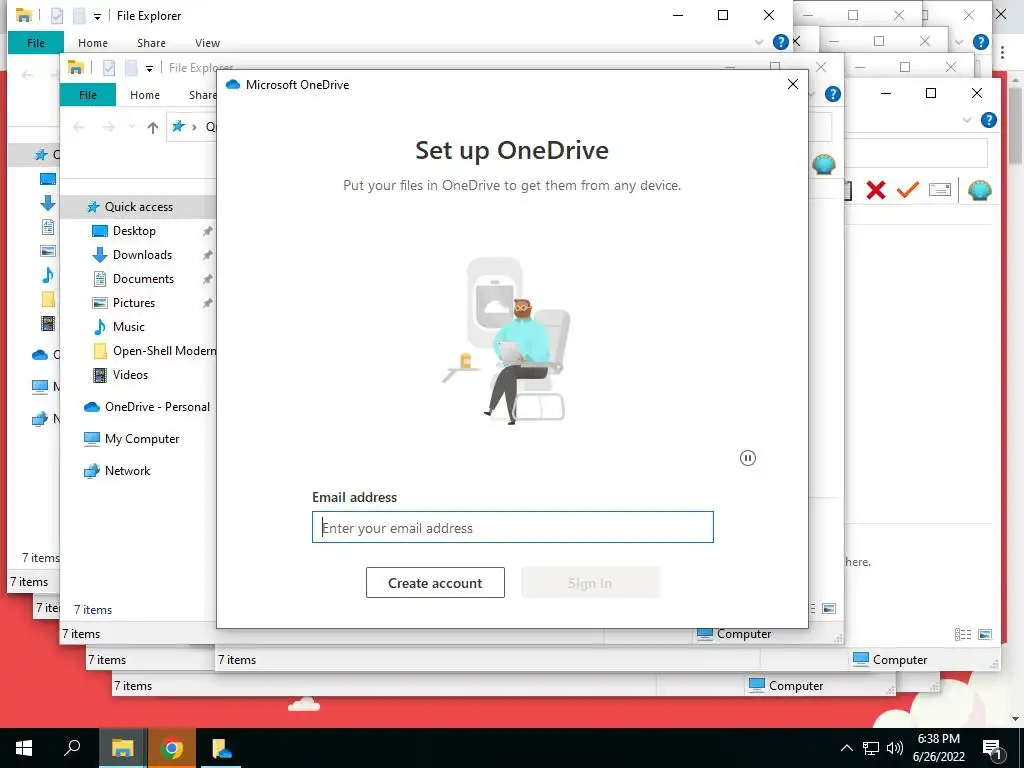
Task: Expand ribbon chevron in the right Explorer window
Action: click(x=967, y=120)
